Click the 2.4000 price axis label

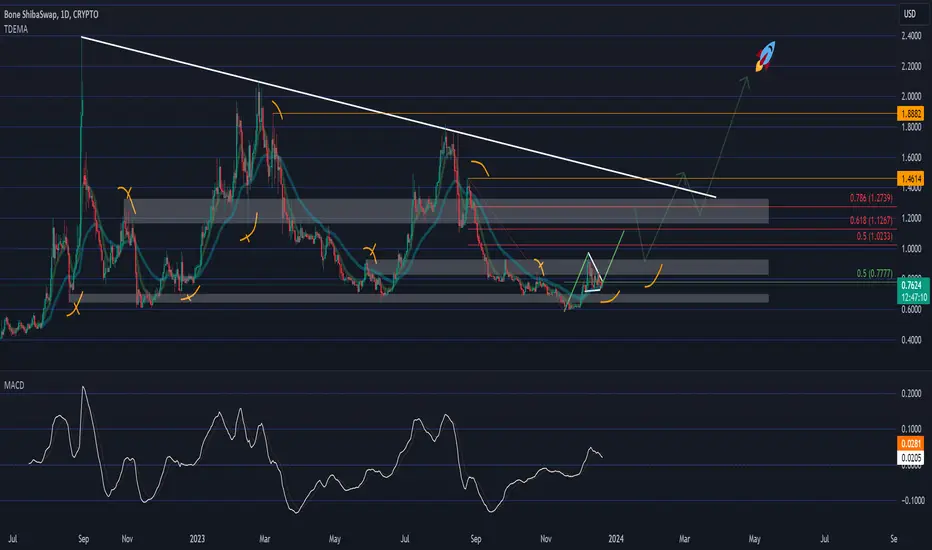pyautogui.click(x=911, y=36)
